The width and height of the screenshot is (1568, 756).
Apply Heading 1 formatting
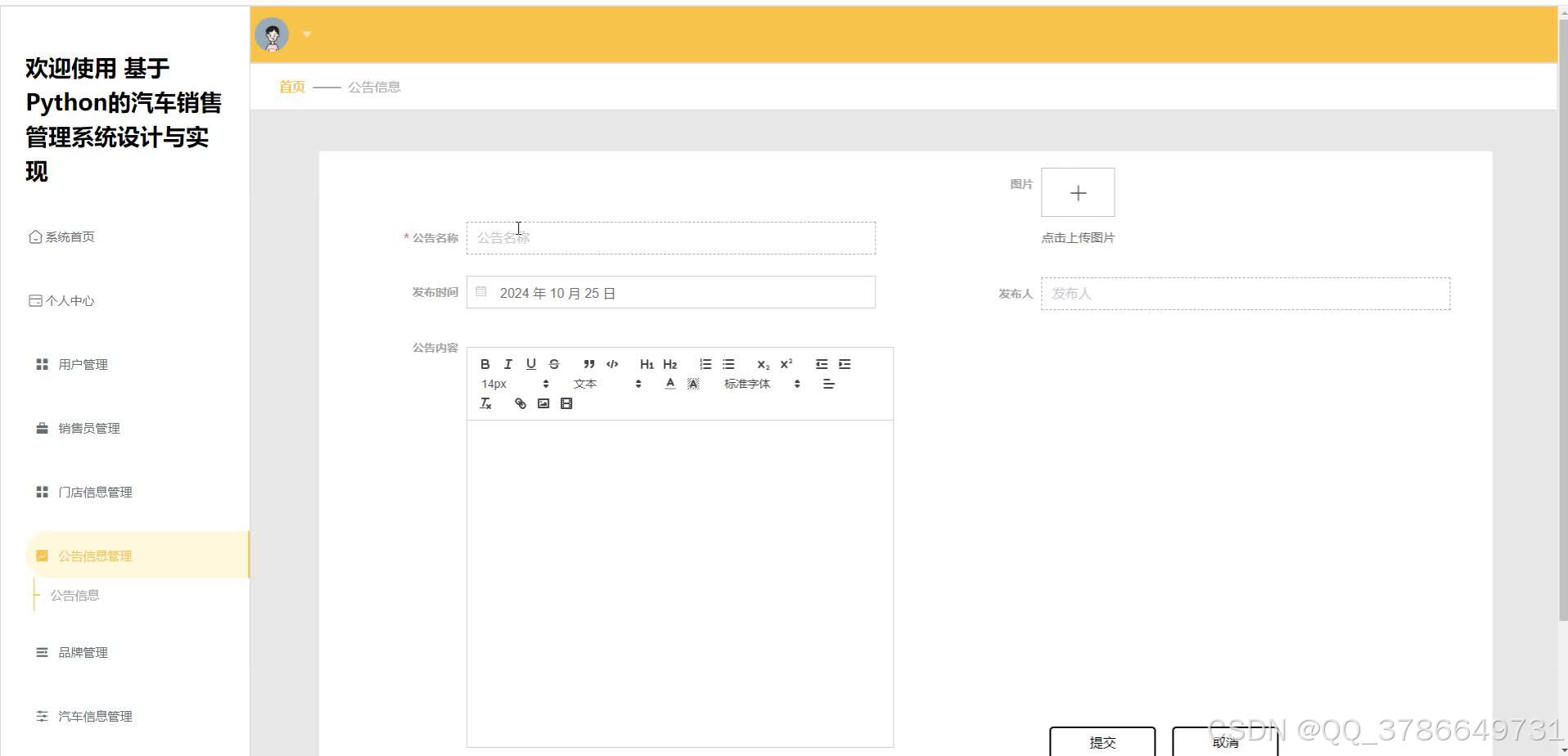tap(647, 363)
